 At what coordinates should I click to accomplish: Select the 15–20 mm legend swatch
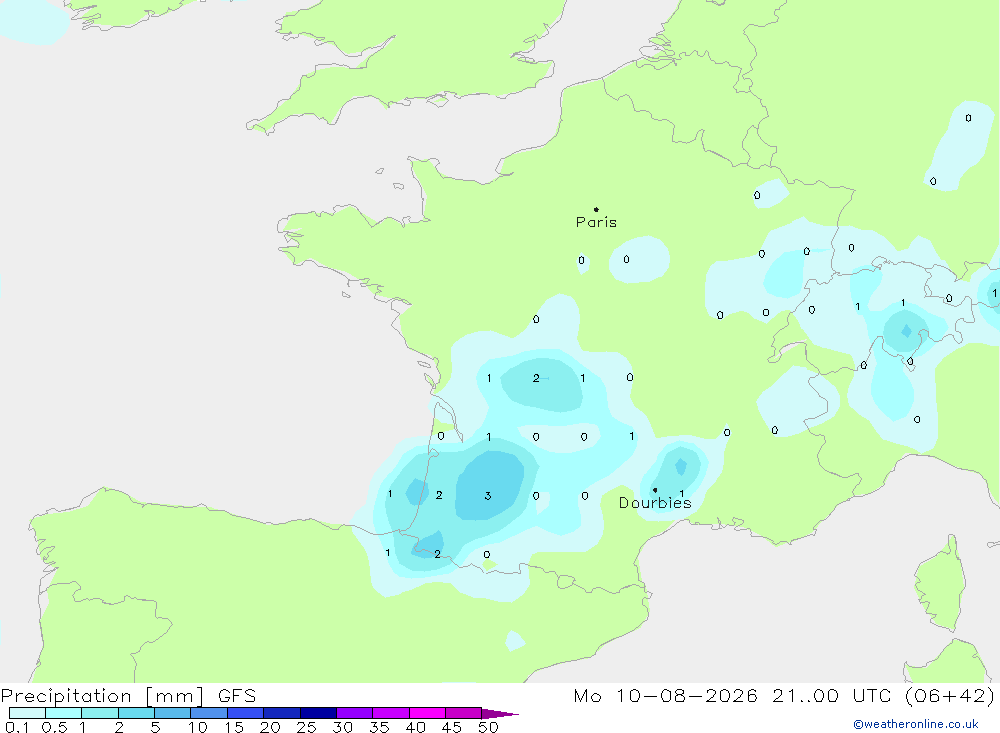point(245,713)
